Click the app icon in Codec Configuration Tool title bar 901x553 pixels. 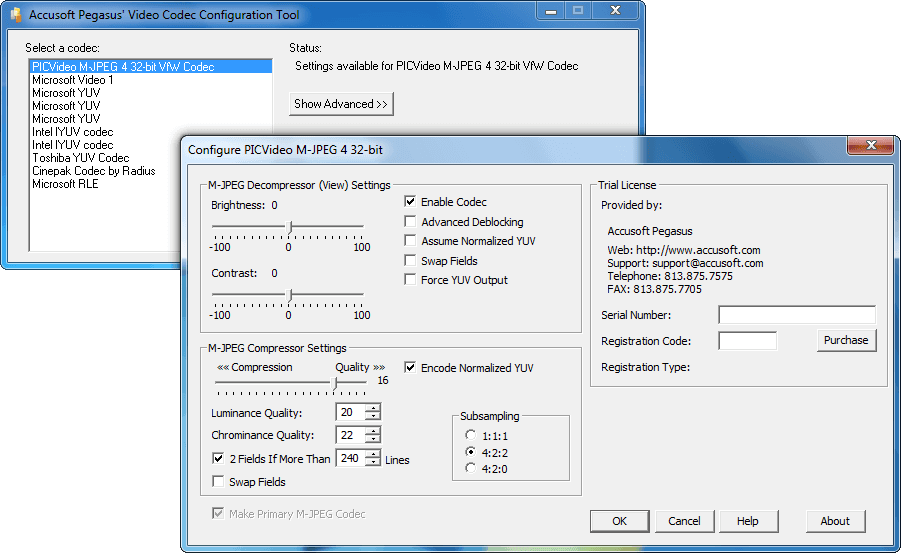(16, 15)
